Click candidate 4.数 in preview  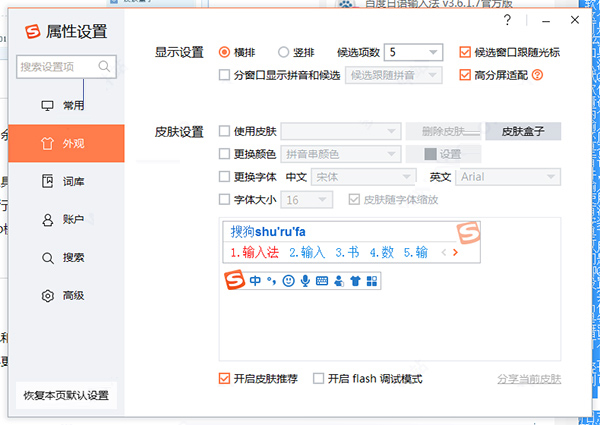pos(382,252)
